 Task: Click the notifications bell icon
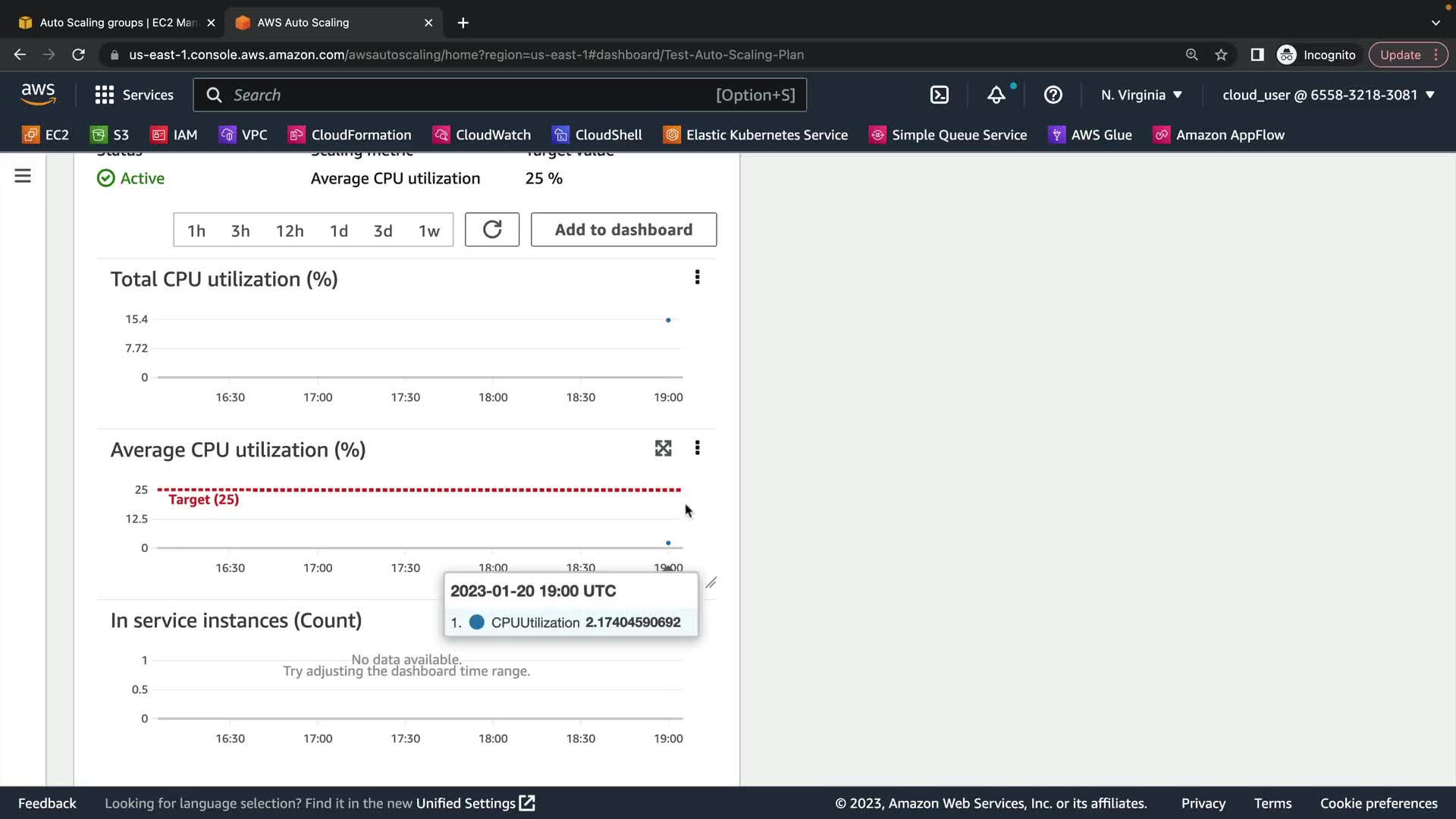(996, 95)
